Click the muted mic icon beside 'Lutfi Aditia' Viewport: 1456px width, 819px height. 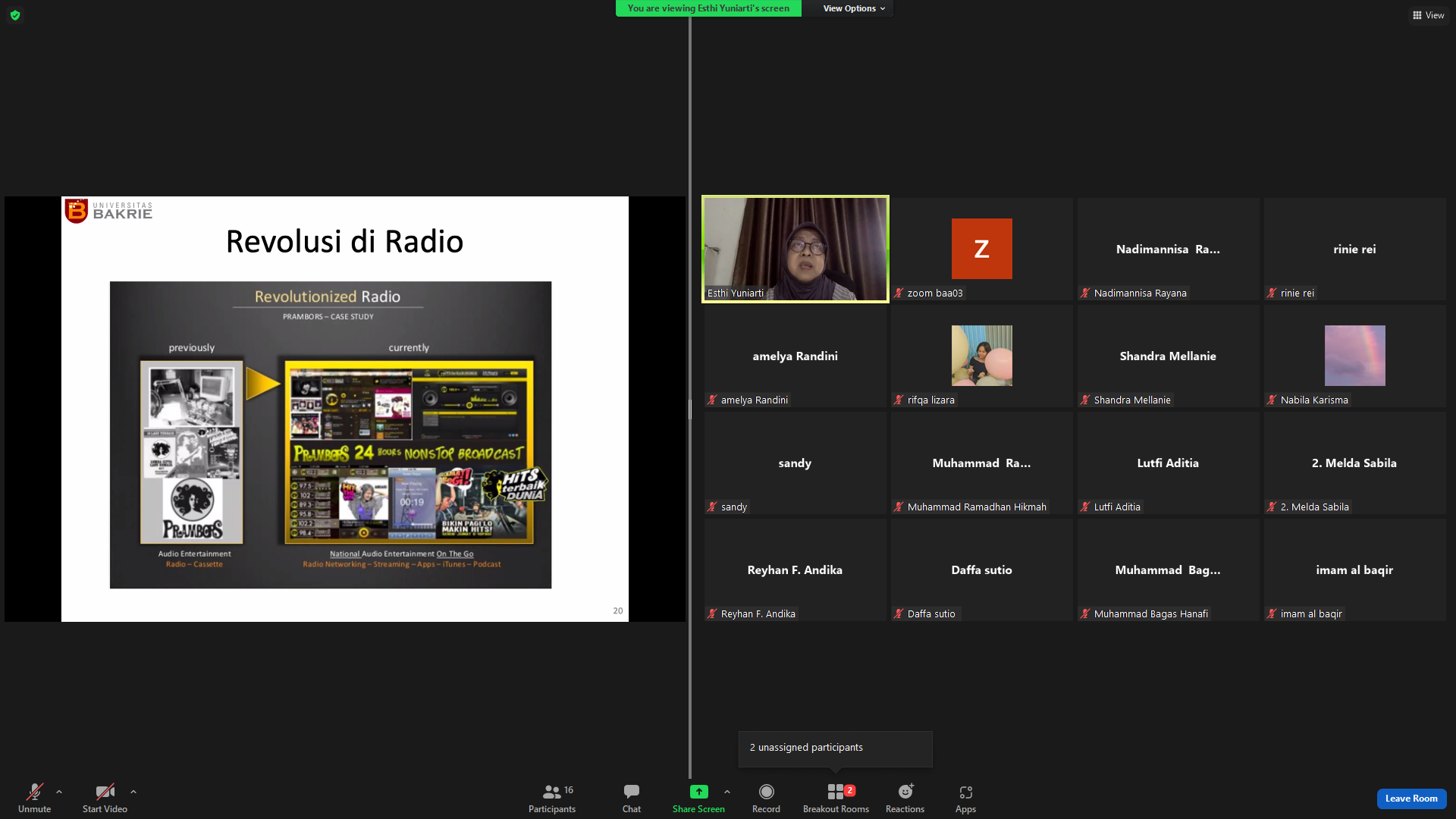[1085, 507]
